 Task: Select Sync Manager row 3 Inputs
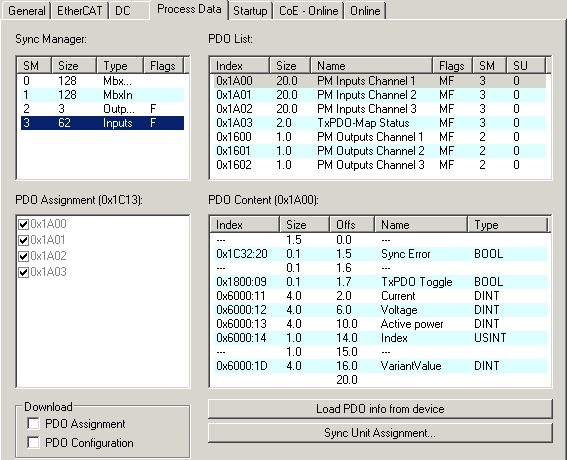(102, 123)
